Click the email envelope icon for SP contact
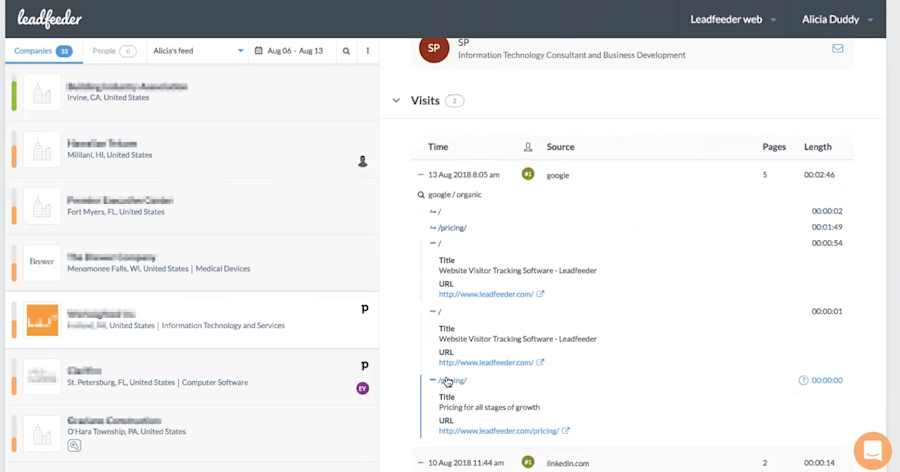Viewport: 900px width, 472px height. [837, 49]
